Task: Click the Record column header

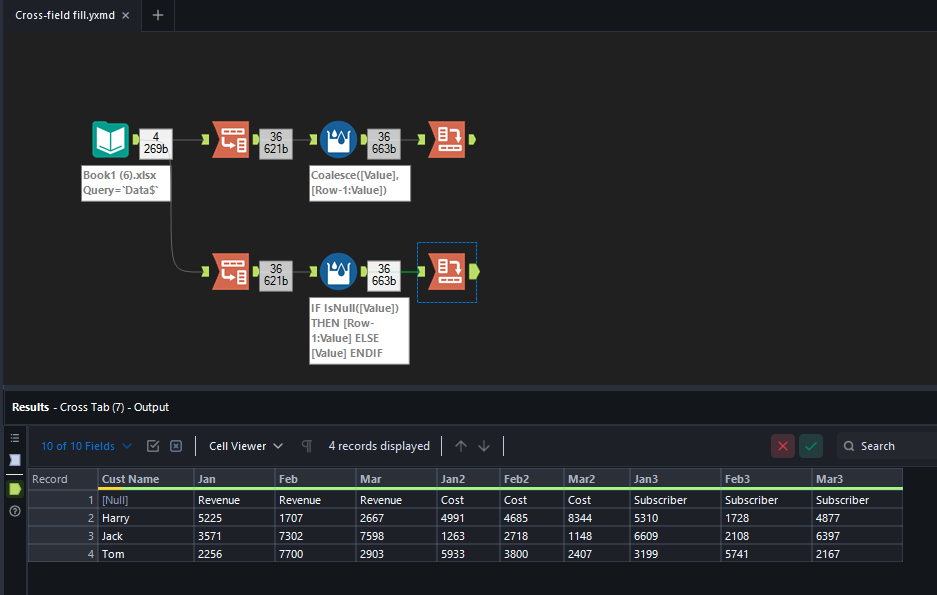Action: coord(63,479)
